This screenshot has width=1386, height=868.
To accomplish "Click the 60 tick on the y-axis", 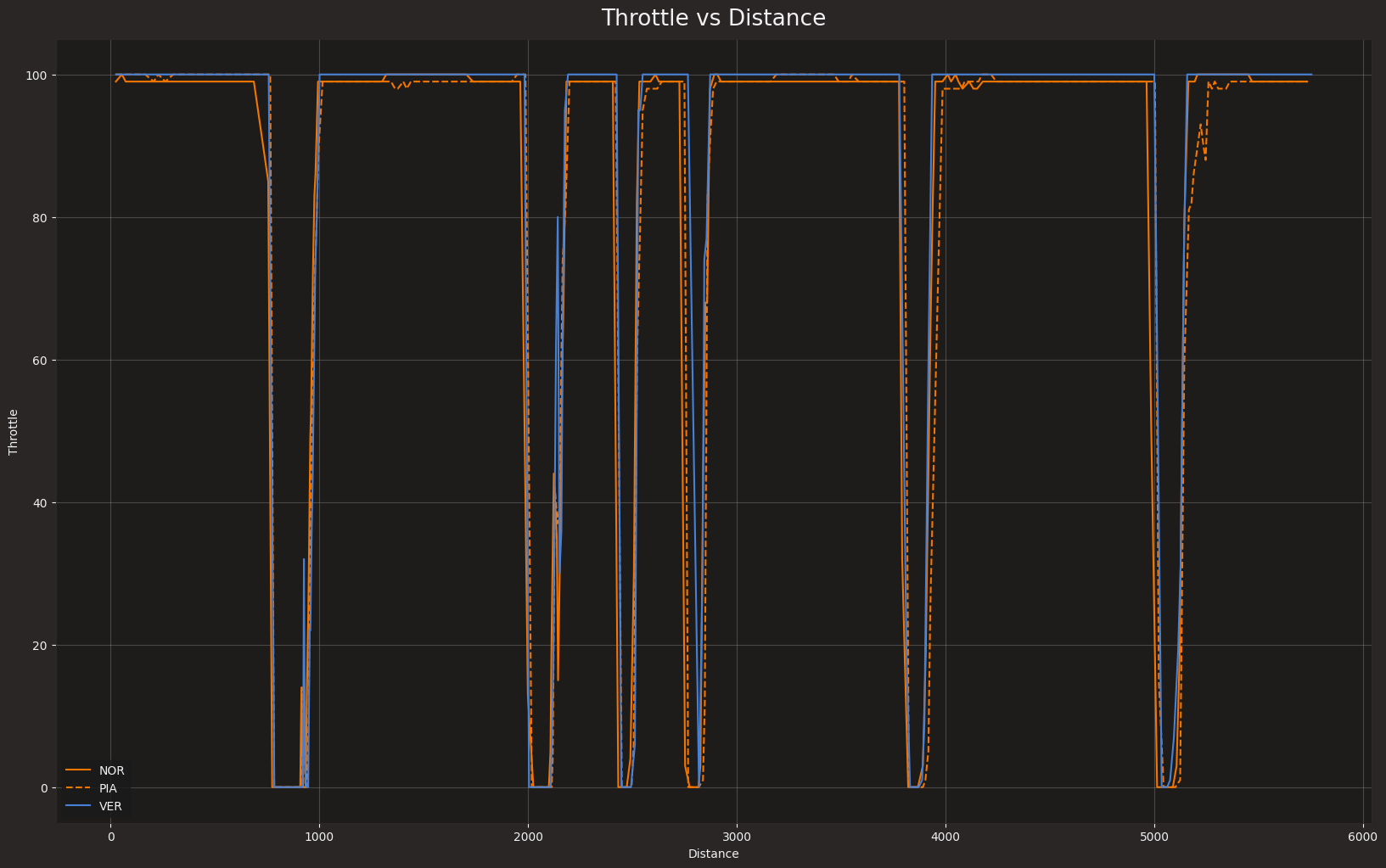I will coord(42,361).
